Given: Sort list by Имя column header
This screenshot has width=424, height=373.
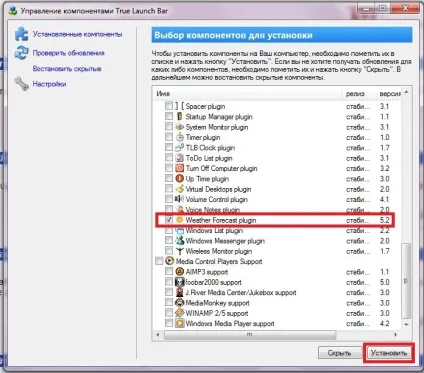Looking at the screenshot, I should 247,94.
